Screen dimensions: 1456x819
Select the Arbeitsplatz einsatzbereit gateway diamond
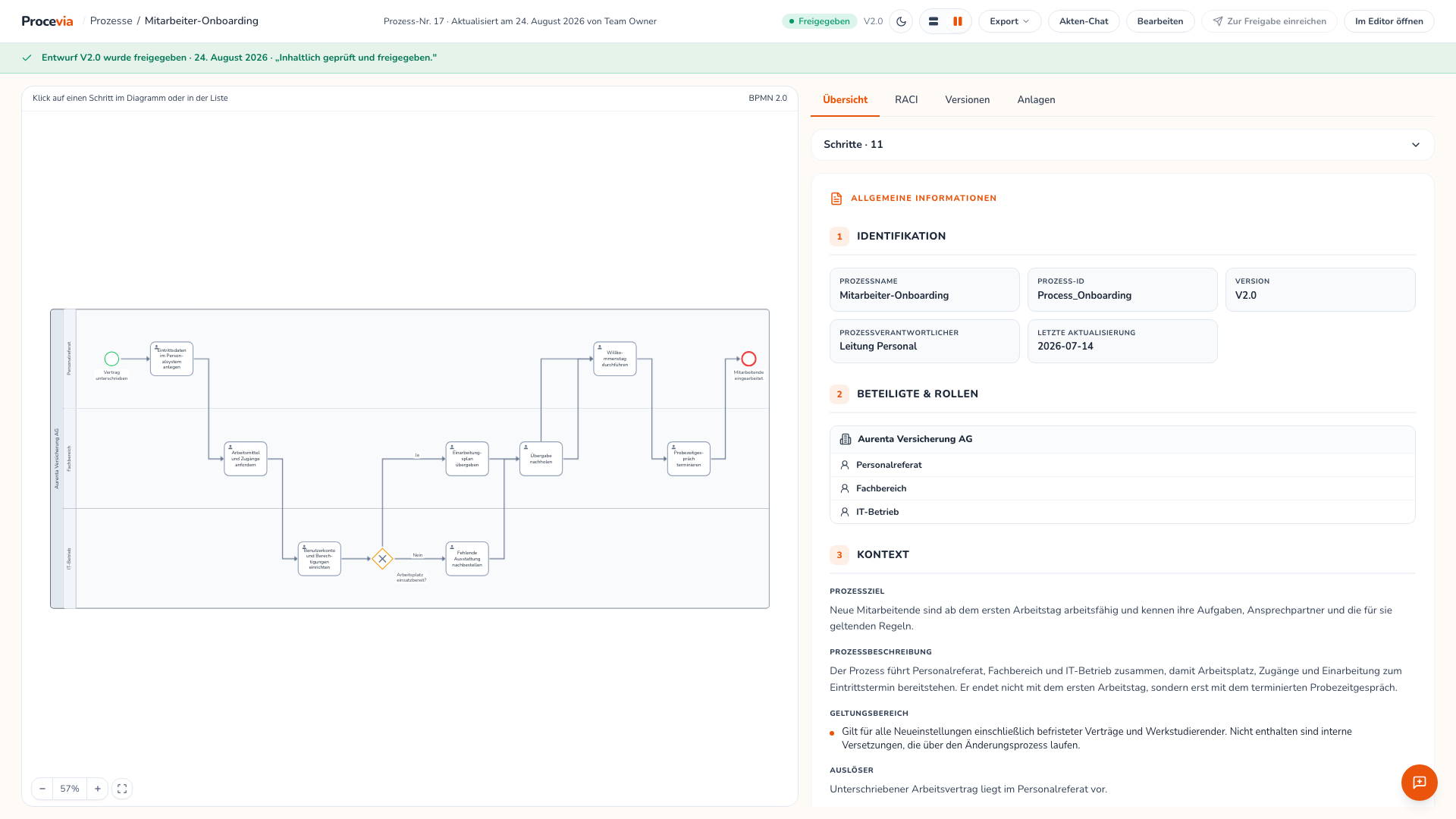pos(382,559)
